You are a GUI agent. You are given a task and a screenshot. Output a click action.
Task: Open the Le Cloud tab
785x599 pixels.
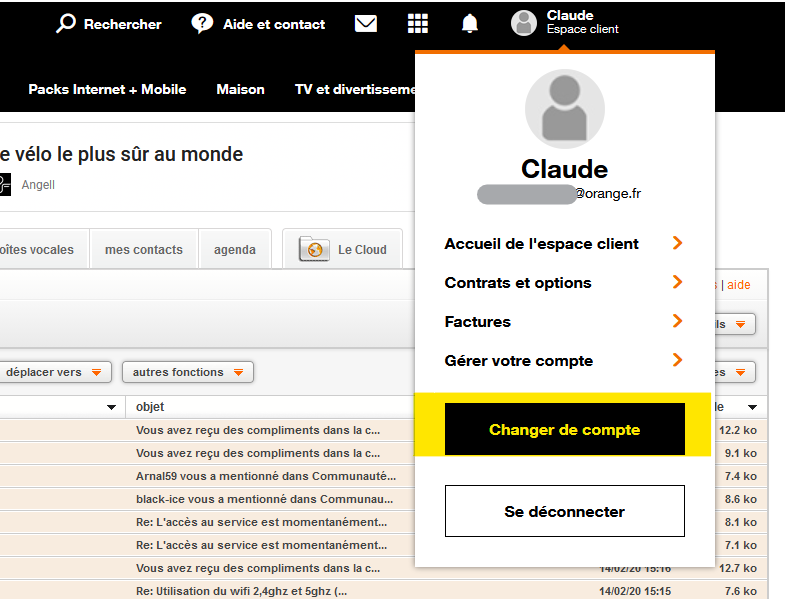pos(342,249)
